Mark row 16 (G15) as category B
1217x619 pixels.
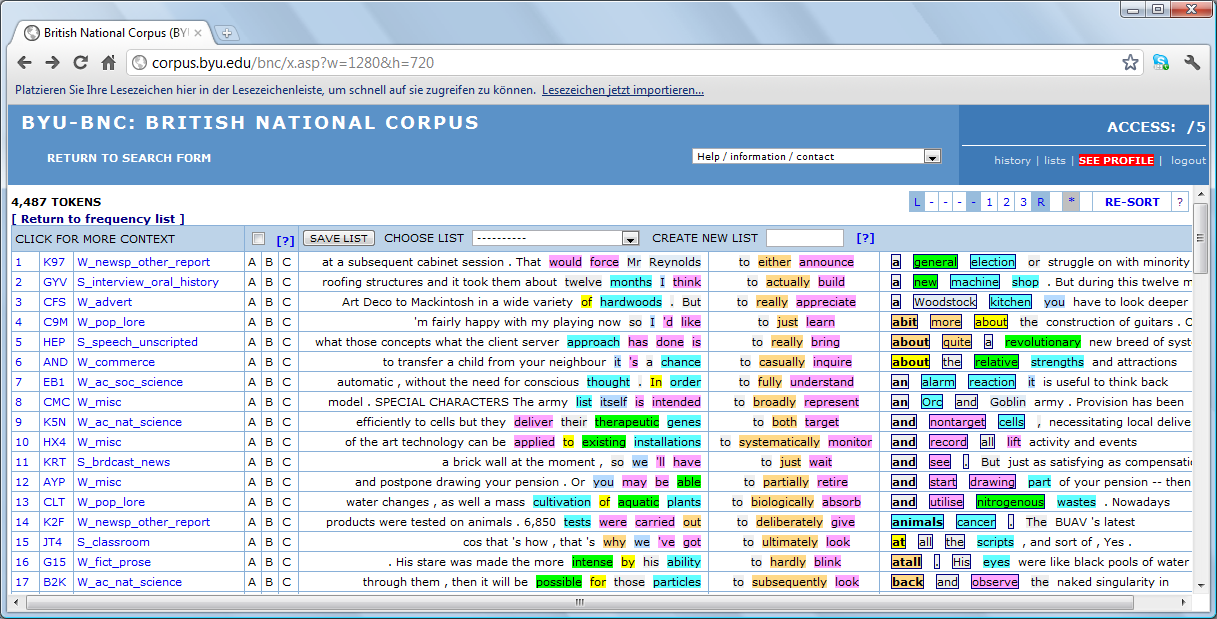click(x=269, y=562)
